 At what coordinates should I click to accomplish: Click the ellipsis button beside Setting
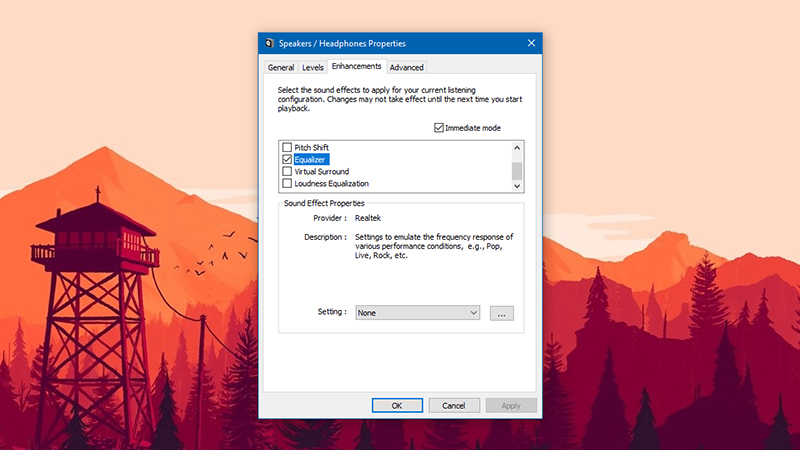502,313
